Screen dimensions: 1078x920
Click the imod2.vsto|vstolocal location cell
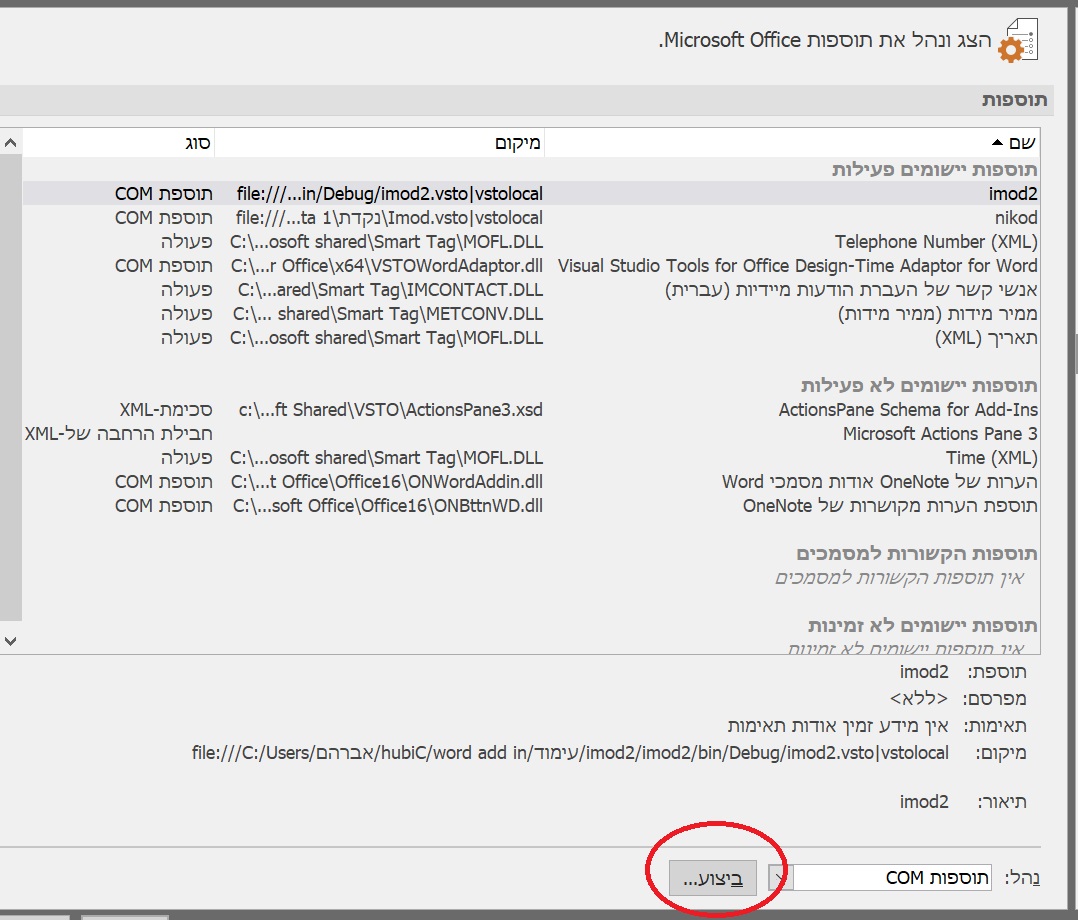tap(390, 194)
